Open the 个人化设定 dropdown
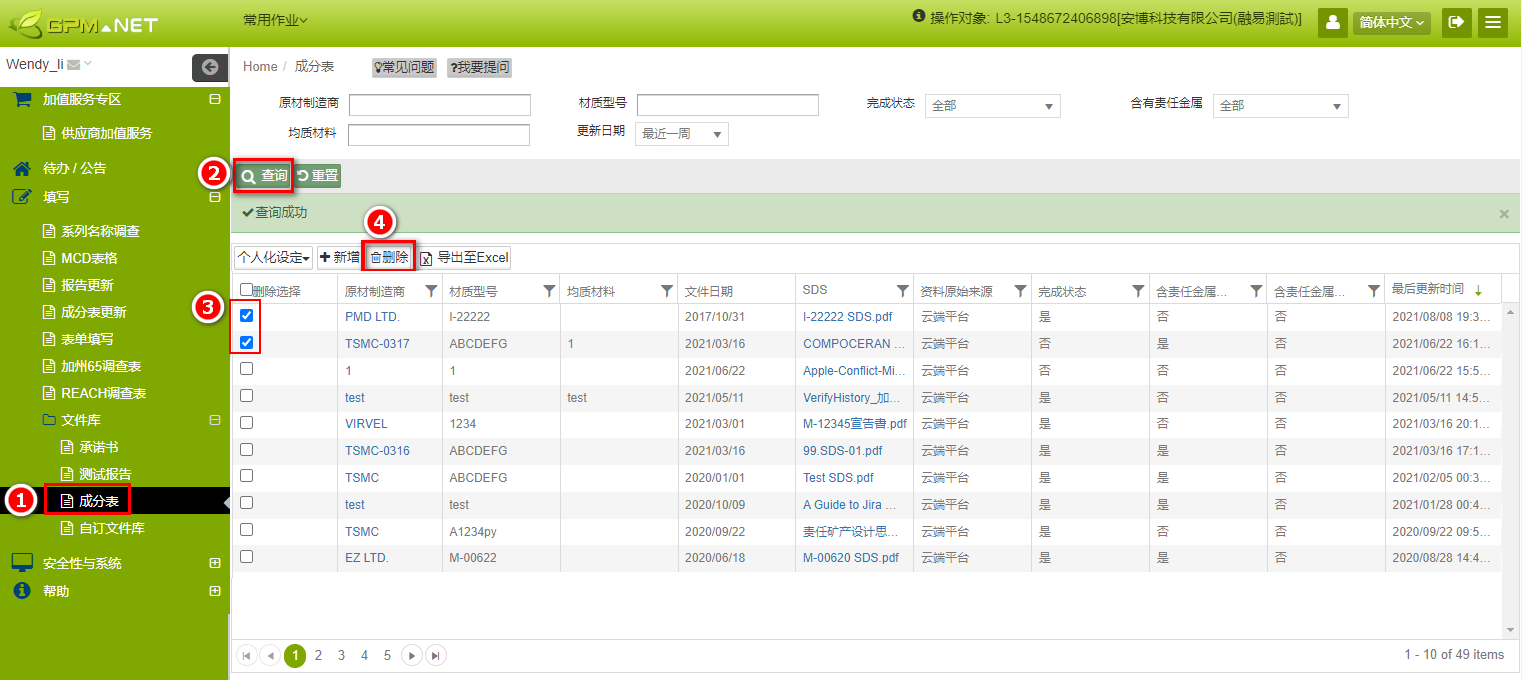This screenshot has width=1522, height=680. click(x=273, y=258)
